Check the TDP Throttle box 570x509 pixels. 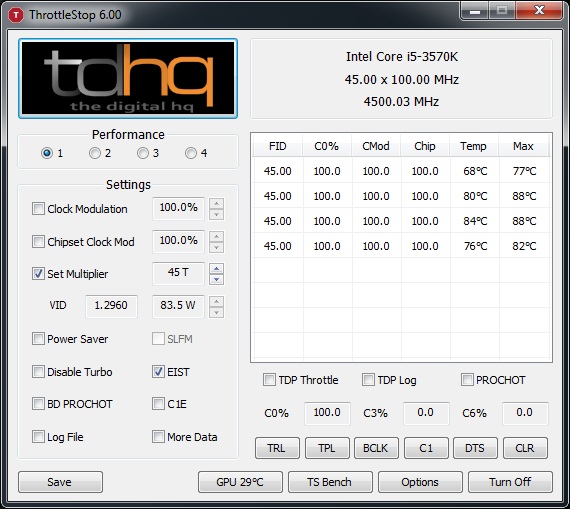coord(269,380)
